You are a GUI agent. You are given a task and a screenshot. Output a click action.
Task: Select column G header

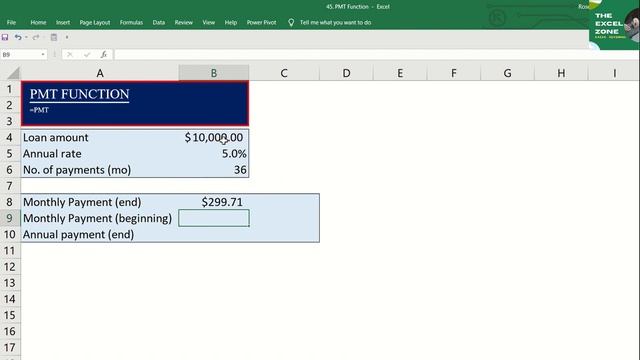pyautogui.click(x=507, y=73)
